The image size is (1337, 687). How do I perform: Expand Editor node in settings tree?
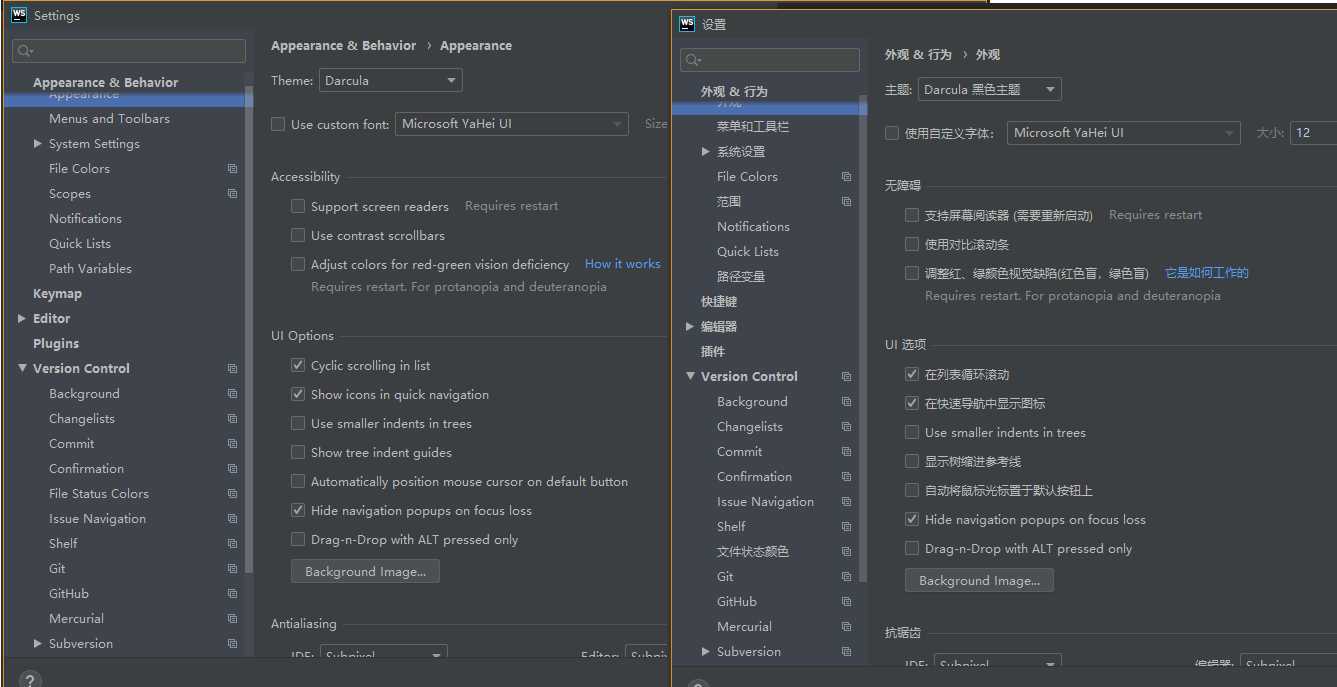point(22,319)
